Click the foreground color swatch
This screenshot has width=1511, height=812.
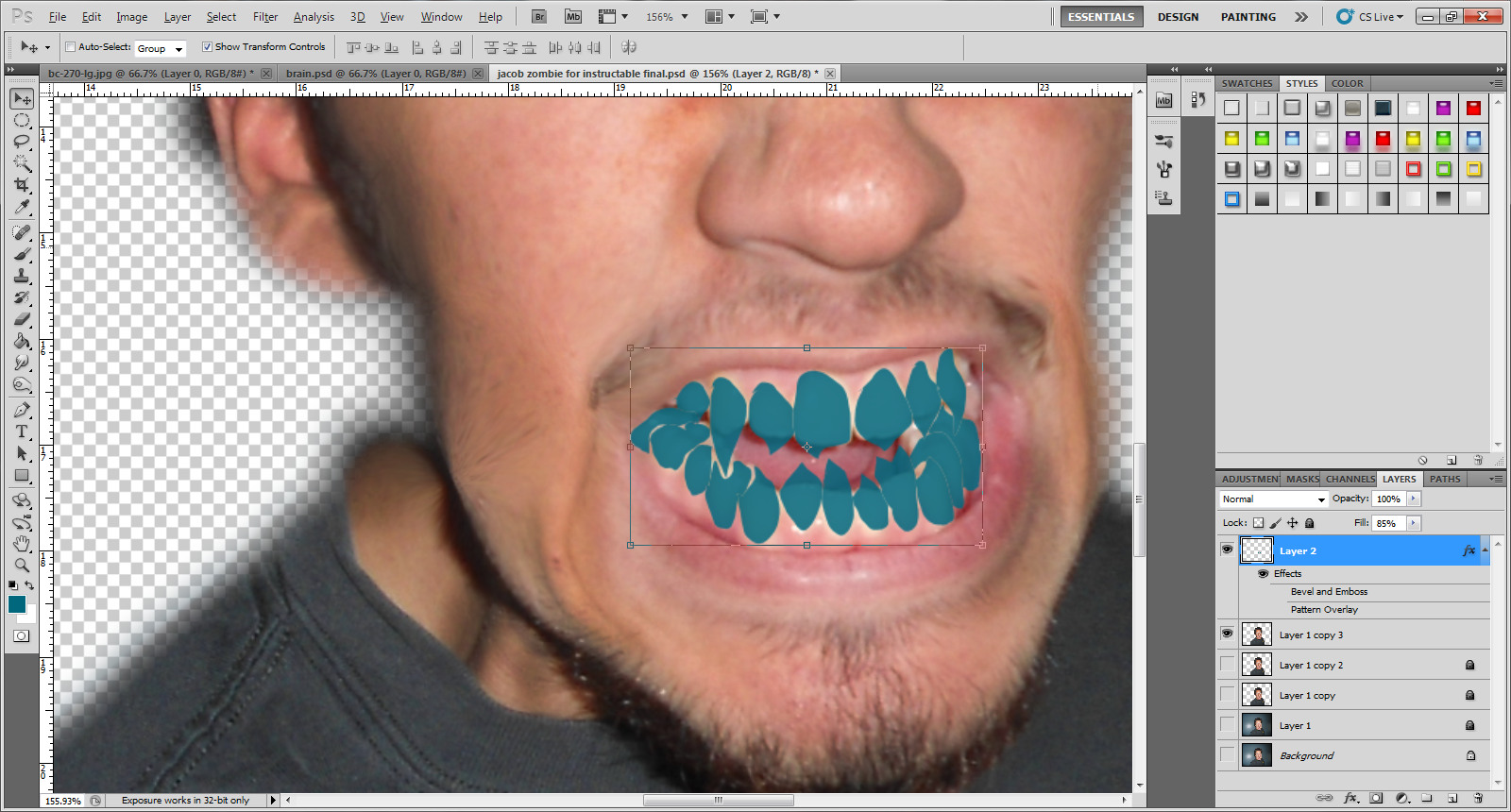(x=17, y=604)
